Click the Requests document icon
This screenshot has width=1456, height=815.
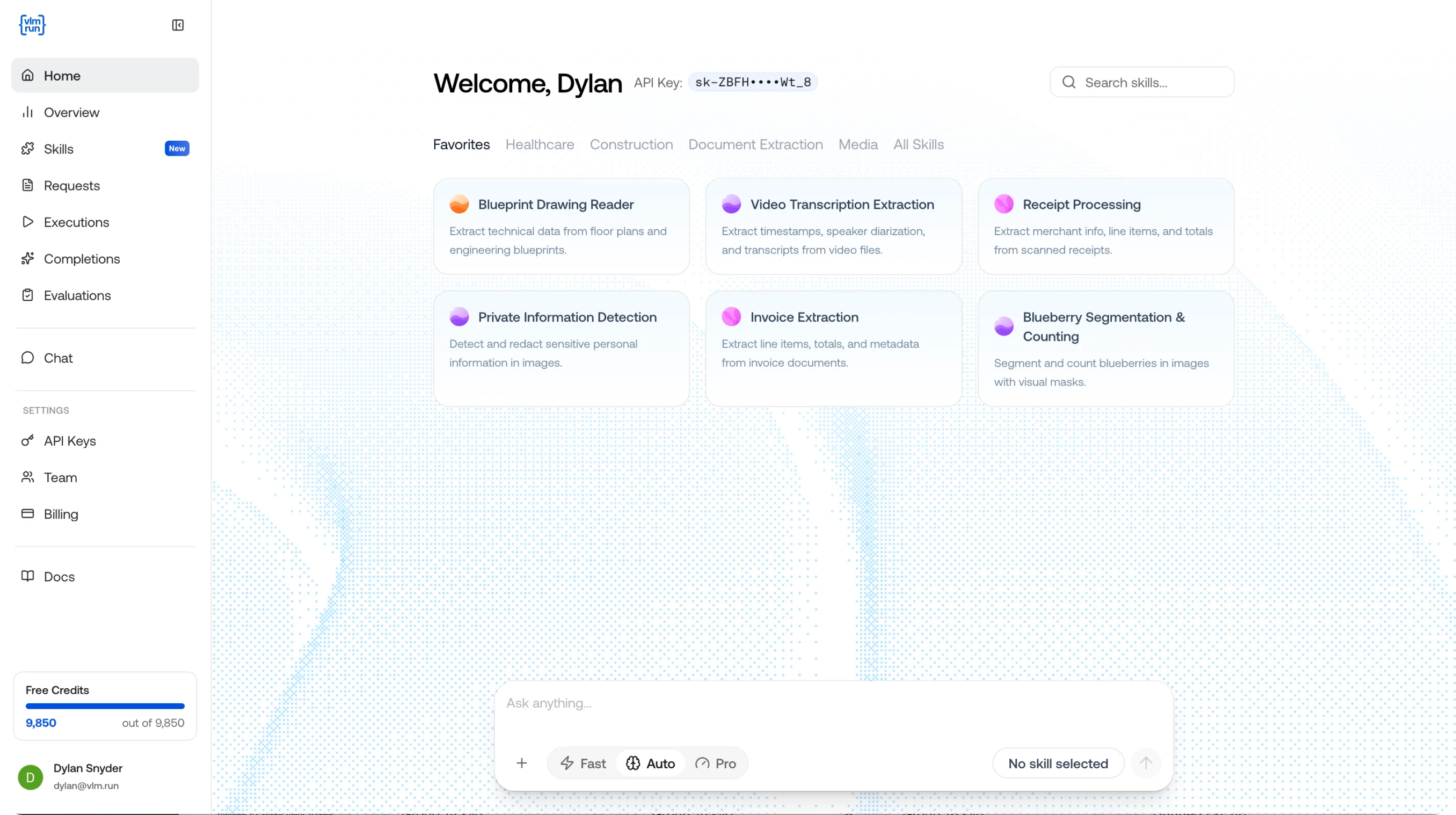(28, 185)
